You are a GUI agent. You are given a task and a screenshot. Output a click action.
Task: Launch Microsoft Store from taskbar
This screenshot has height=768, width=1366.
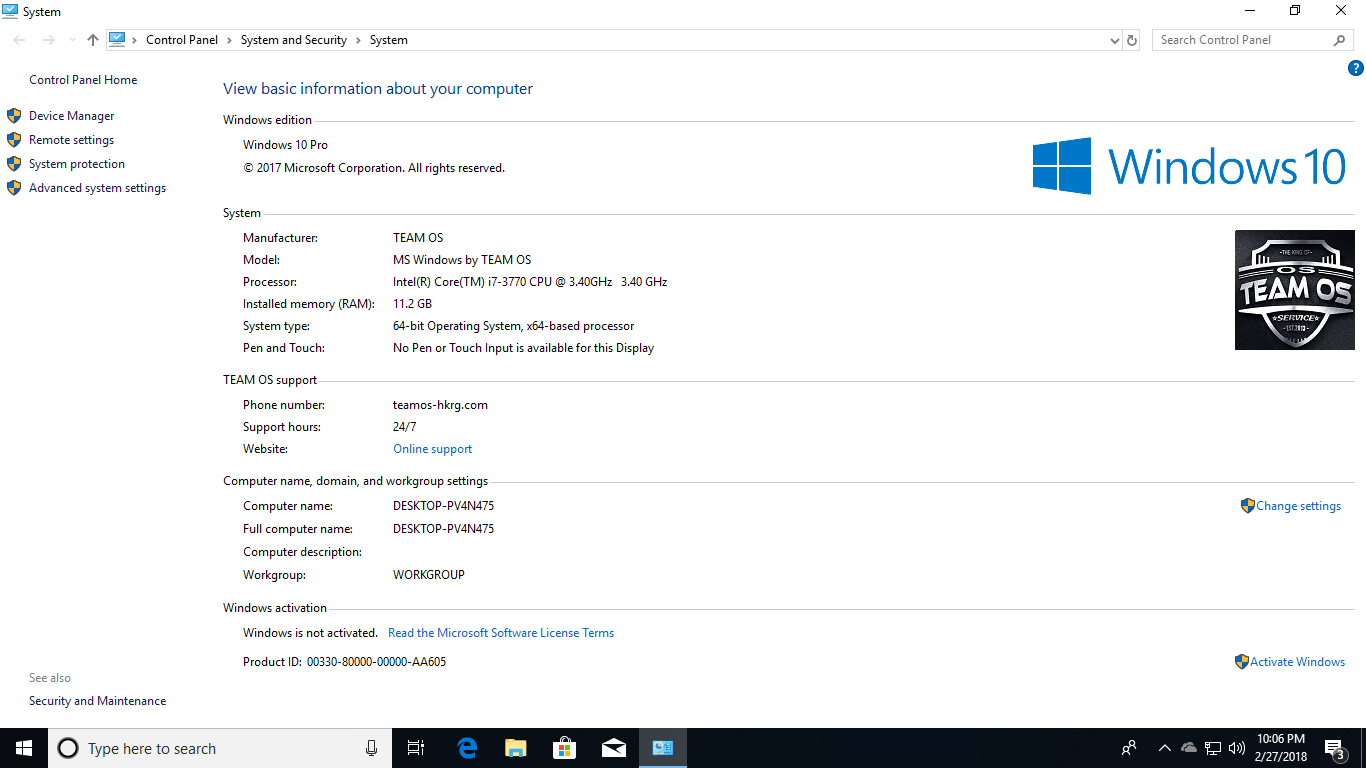pyautogui.click(x=565, y=748)
